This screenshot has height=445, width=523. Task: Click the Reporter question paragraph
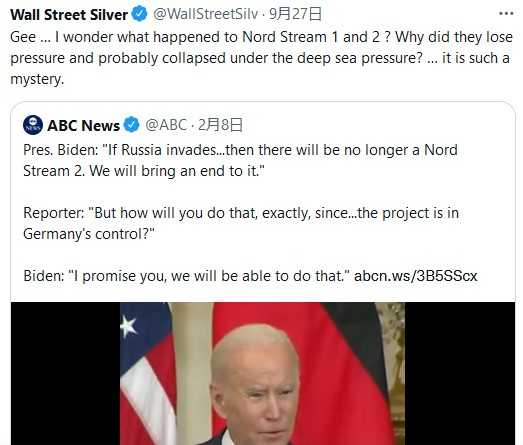241,224
